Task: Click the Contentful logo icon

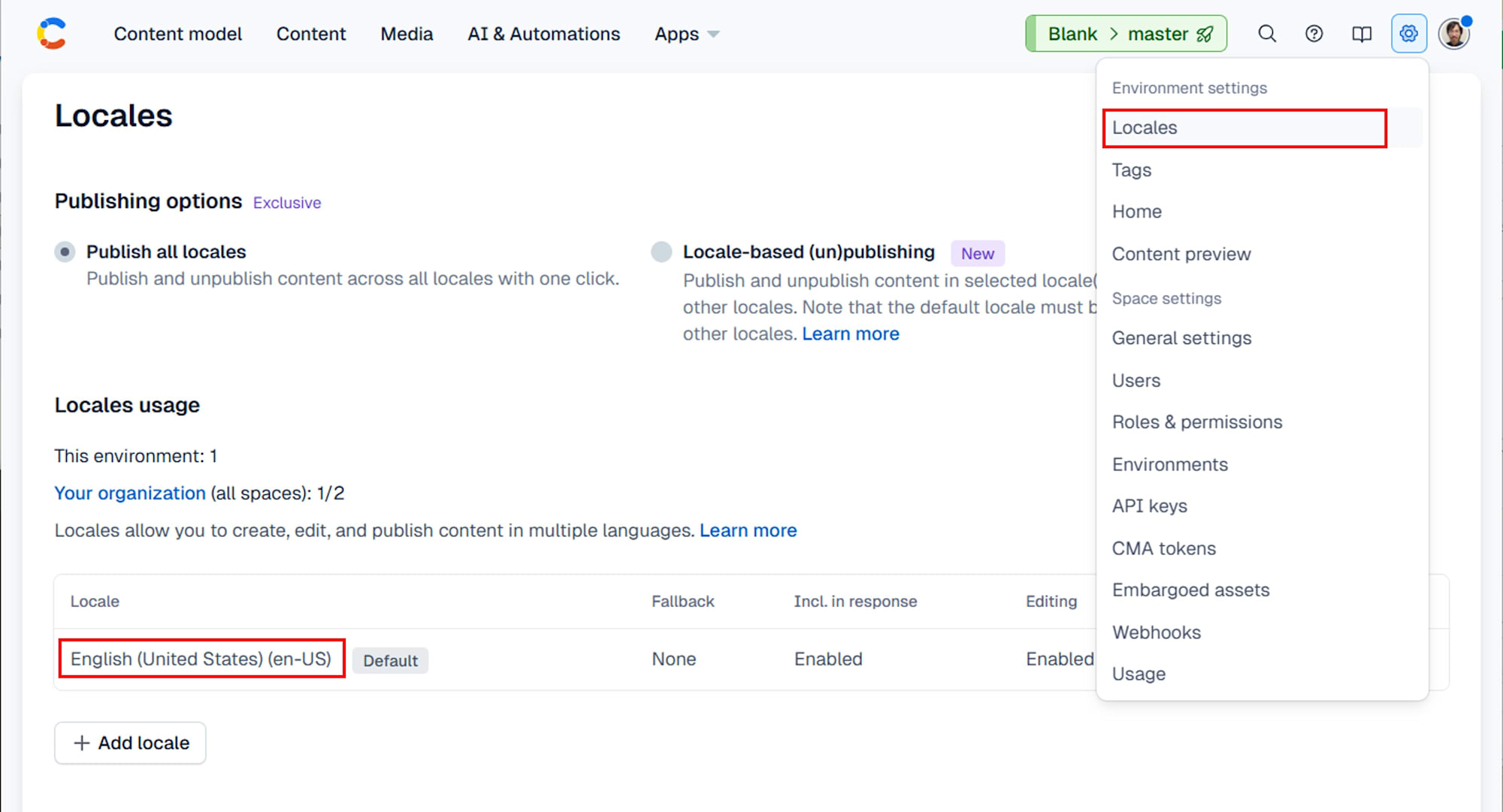Action: coord(52,34)
